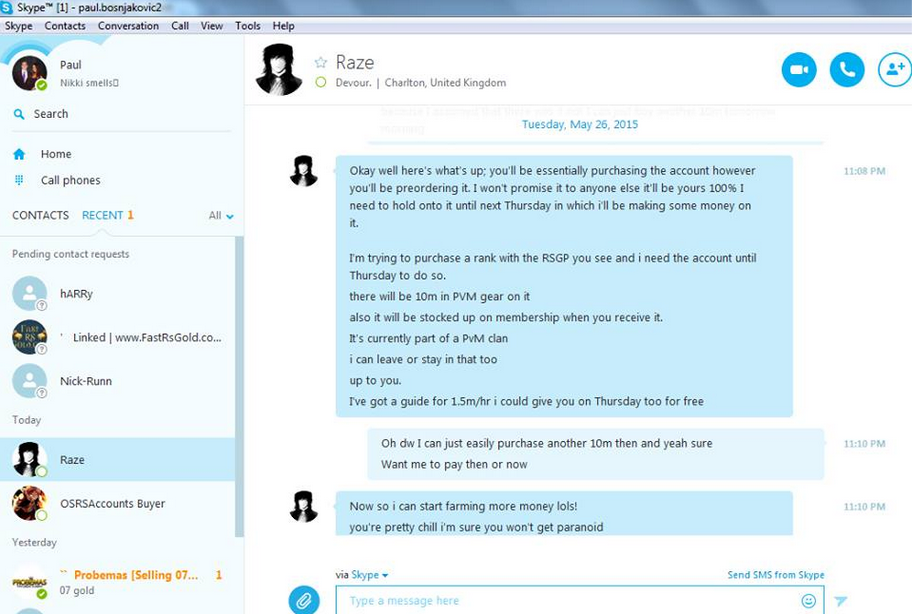
Task: Click Send SMS from Skype link
Action: (776, 574)
